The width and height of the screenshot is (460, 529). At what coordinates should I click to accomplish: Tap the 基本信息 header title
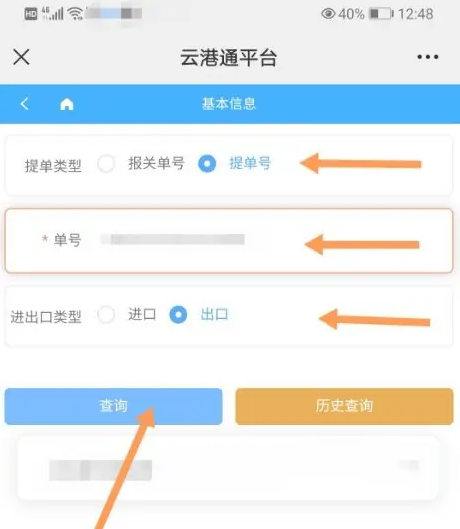point(229,104)
